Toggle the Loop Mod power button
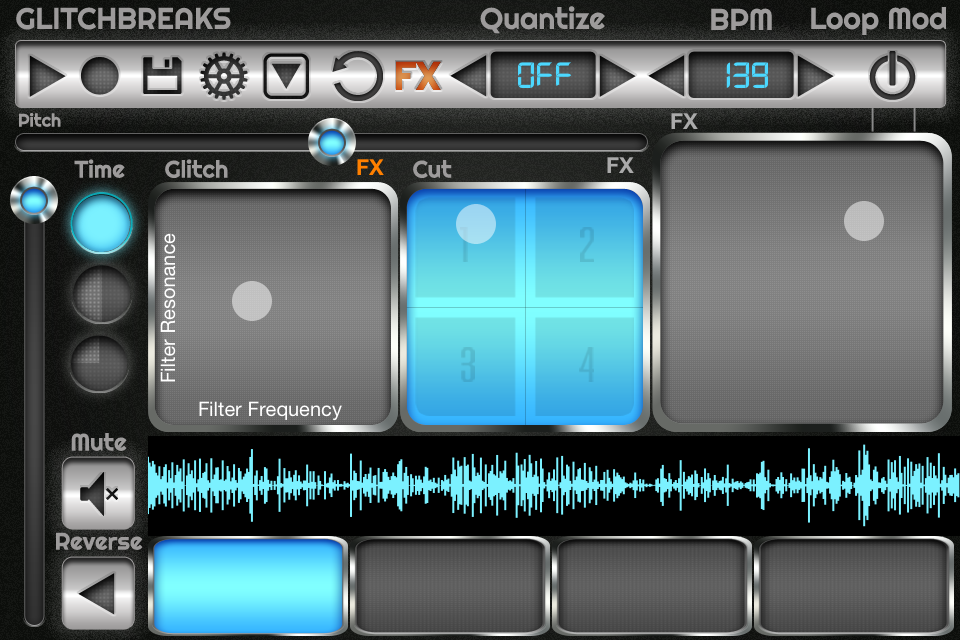The image size is (960, 640). 892,76
